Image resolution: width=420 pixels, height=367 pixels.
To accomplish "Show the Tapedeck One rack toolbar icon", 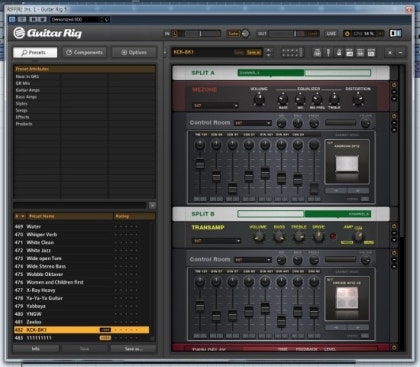I will click(317, 52).
